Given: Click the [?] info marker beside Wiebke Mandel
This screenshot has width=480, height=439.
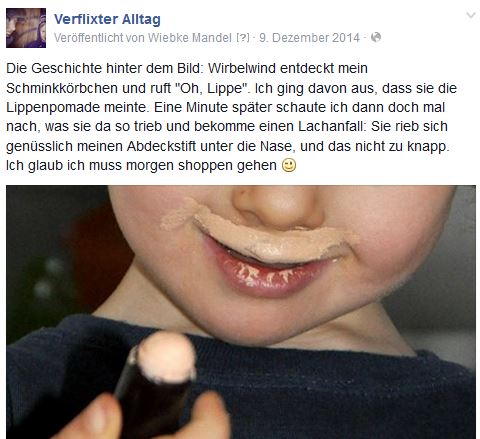Looking at the screenshot, I should (243, 38).
